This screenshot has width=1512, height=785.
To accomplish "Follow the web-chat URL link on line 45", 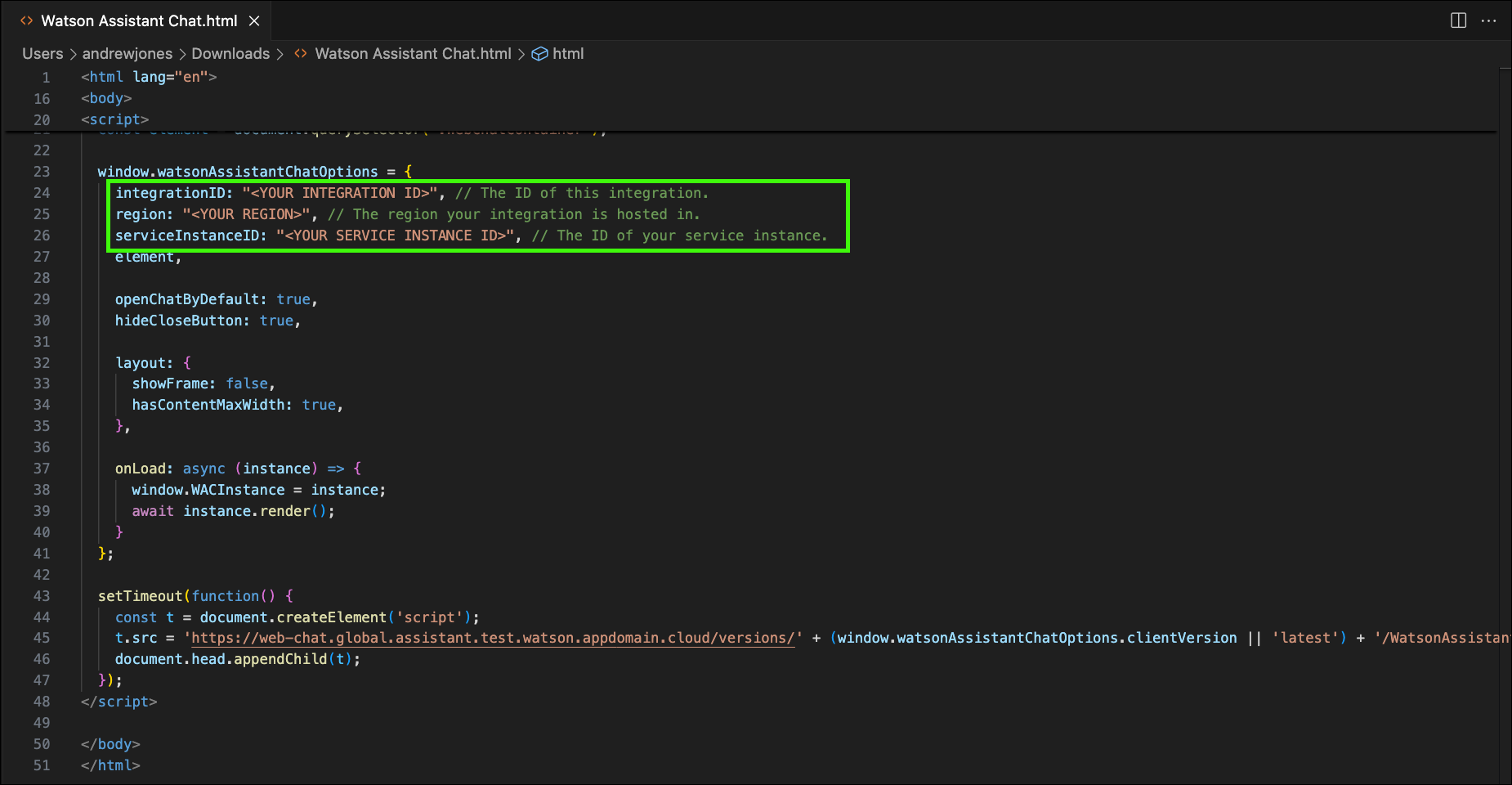I will (x=490, y=638).
